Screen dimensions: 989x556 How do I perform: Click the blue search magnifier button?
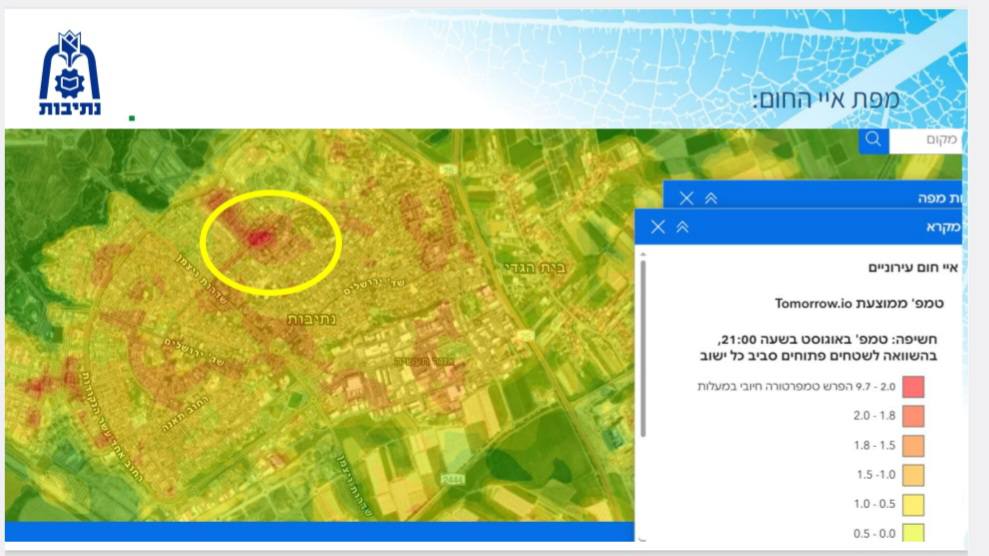874,140
